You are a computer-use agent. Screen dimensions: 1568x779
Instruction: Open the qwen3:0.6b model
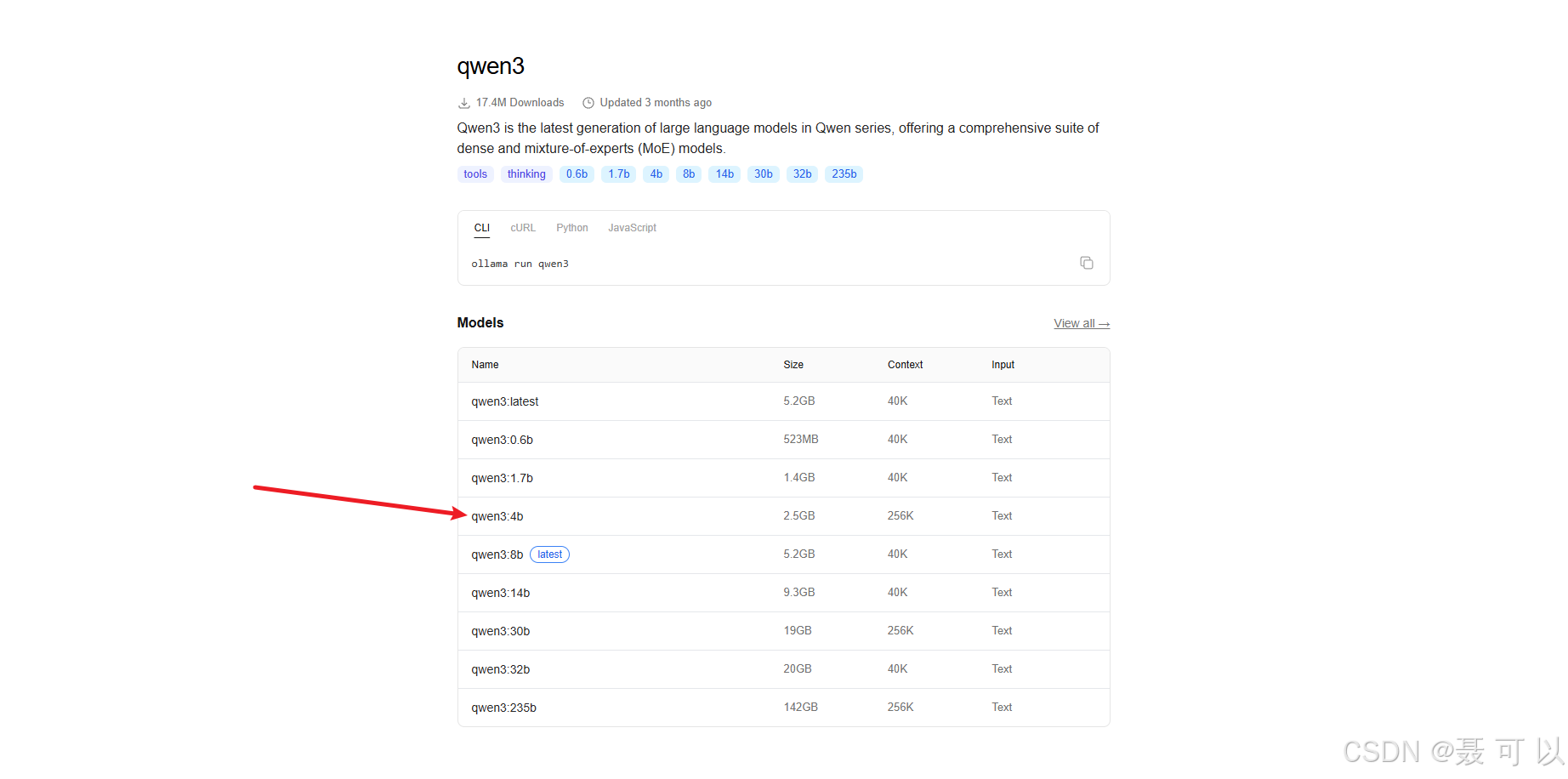[x=503, y=440]
